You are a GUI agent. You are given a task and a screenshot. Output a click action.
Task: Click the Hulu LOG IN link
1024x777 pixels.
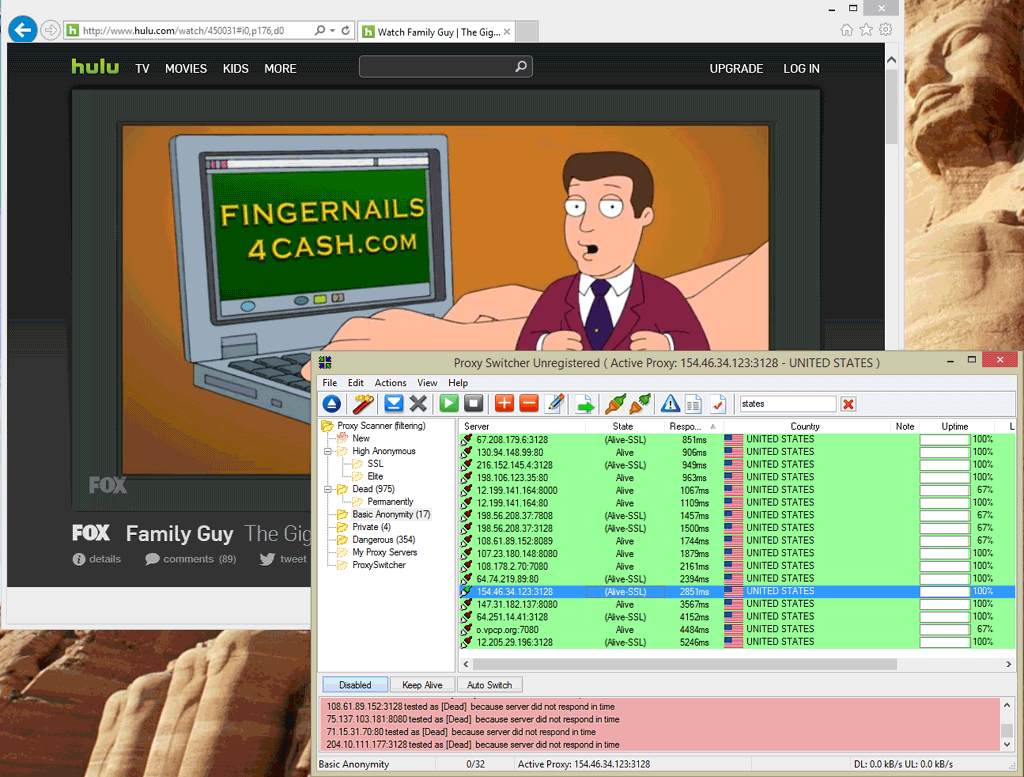(x=801, y=69)
